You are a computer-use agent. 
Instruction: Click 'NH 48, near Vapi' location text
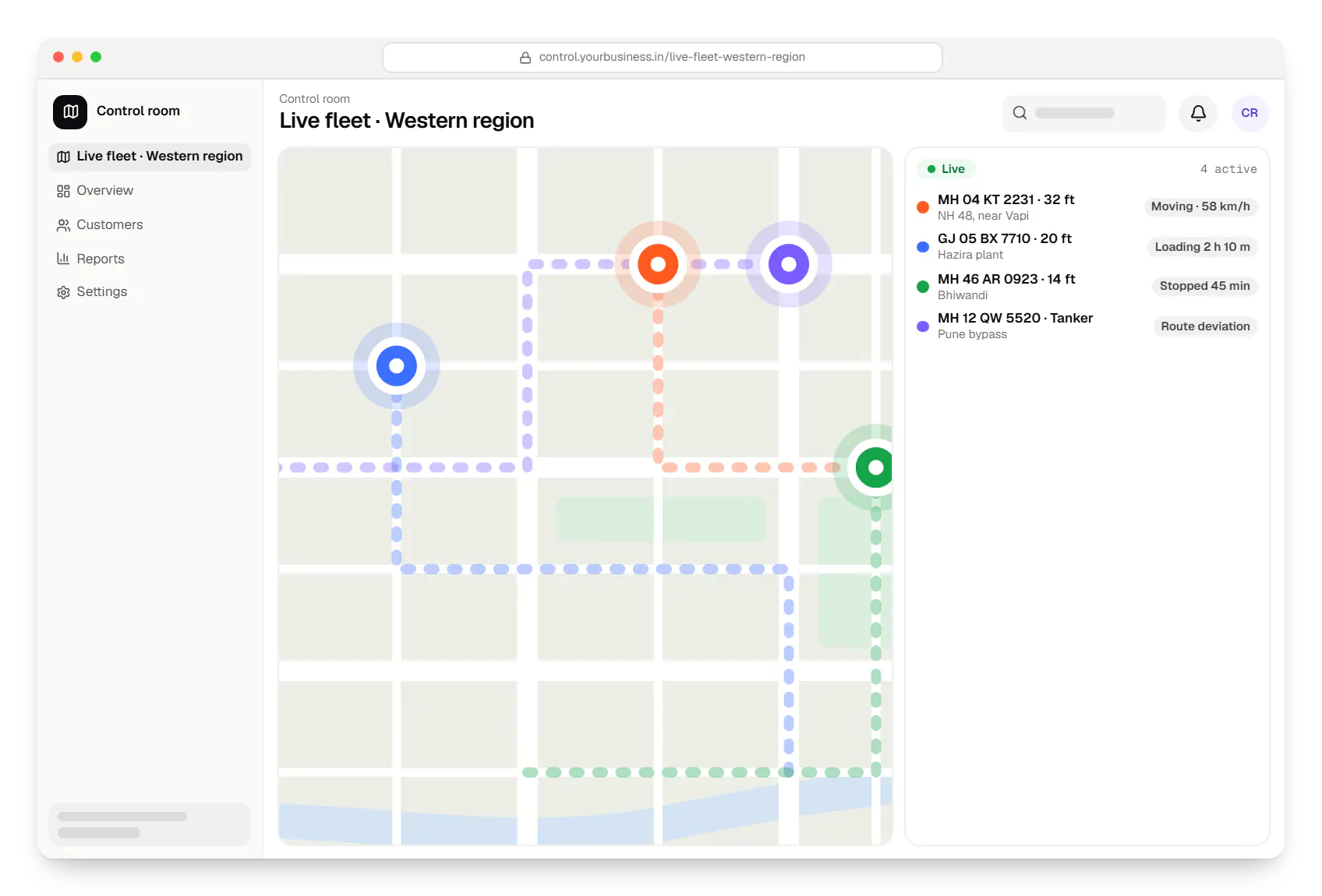983,216
